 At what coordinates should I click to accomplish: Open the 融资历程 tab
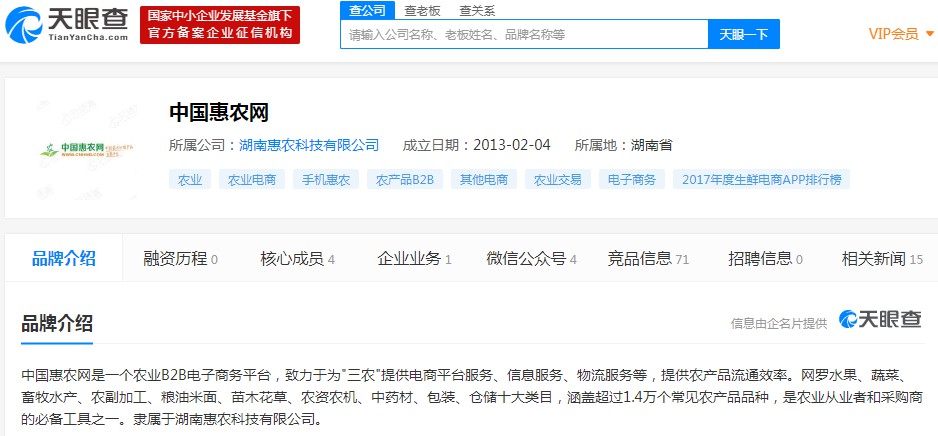coord(181,258)
